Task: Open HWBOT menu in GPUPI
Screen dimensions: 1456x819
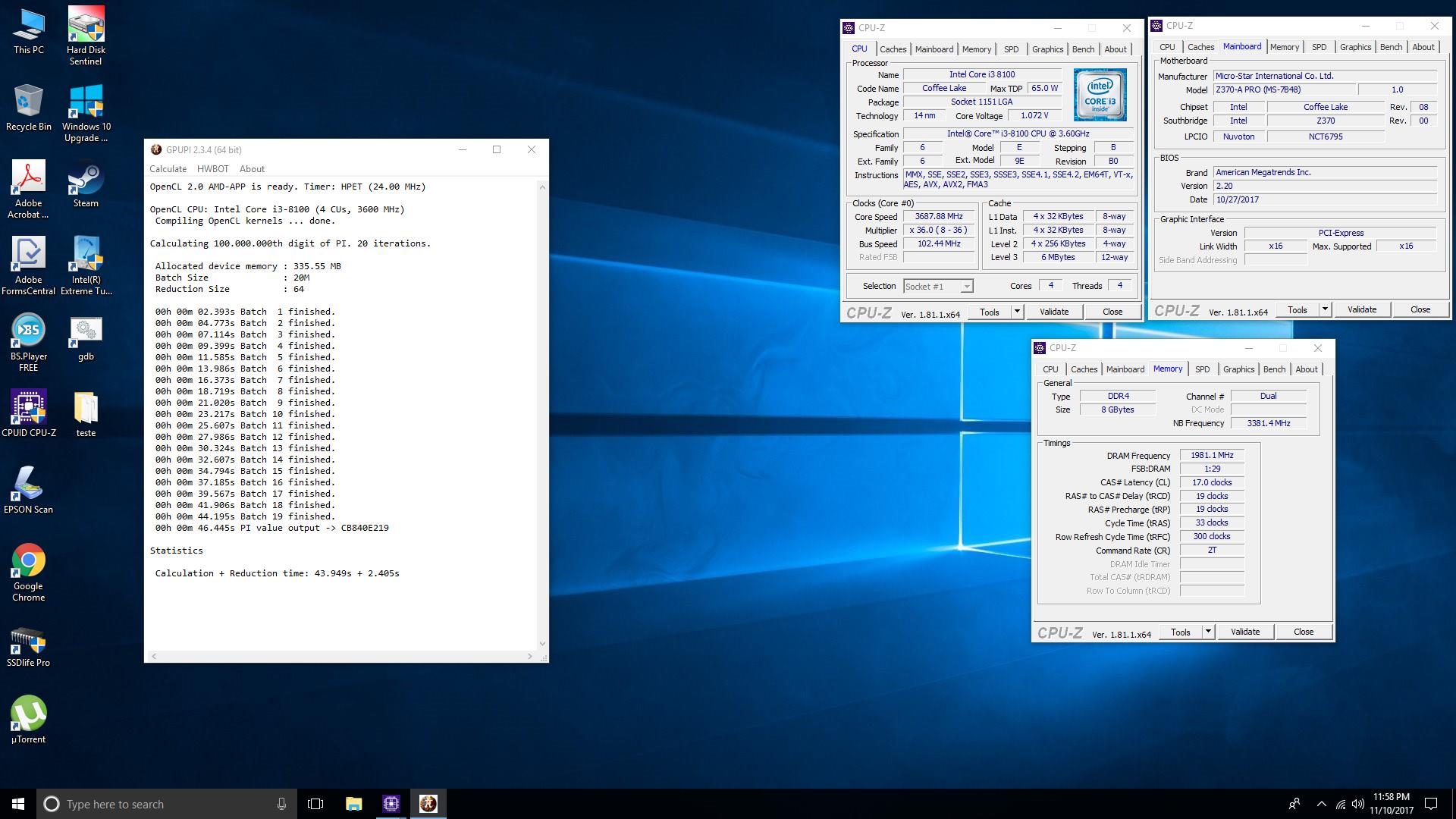Action: pyautogui.click(x=212, y=169)
